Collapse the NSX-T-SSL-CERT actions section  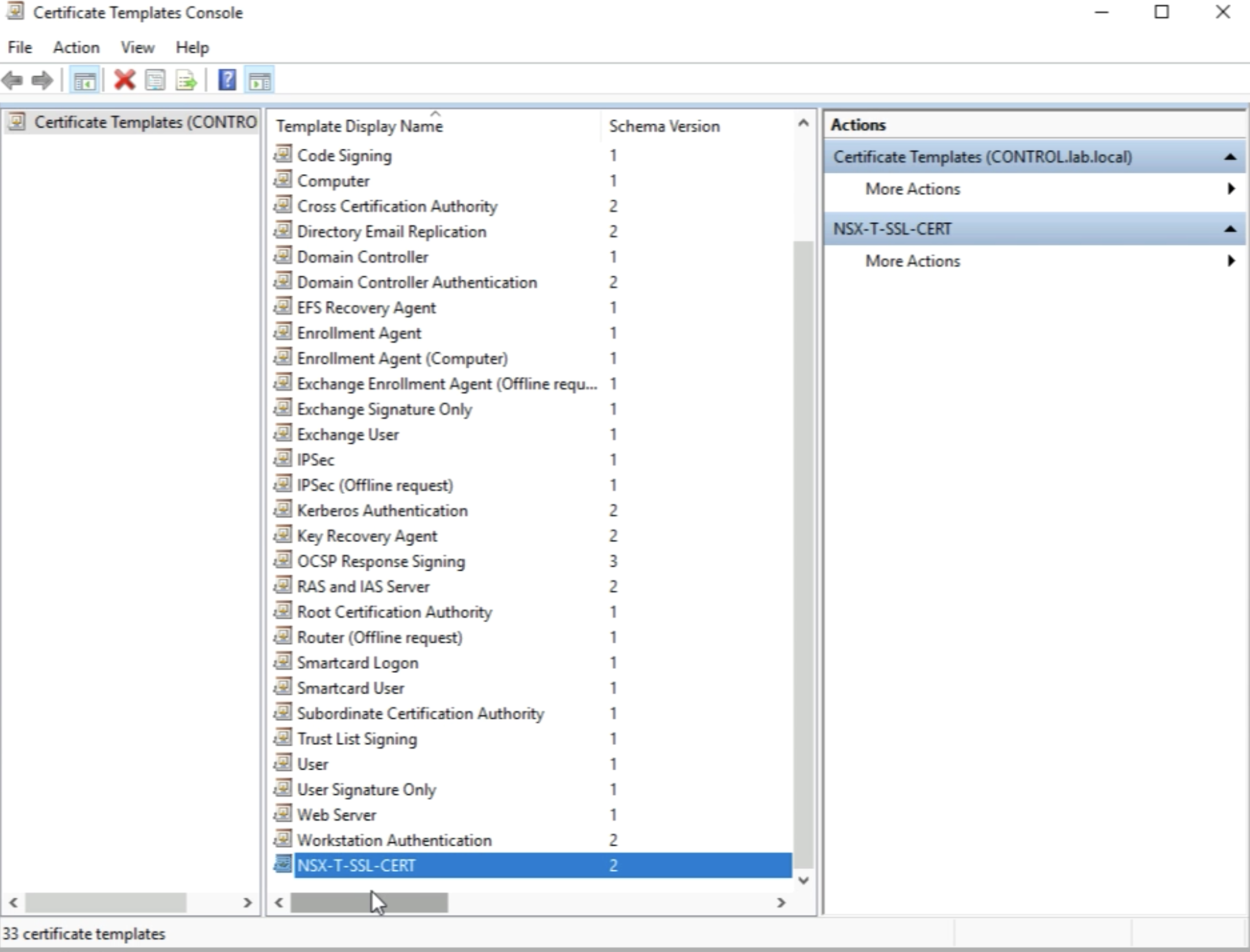(1230, 229)
